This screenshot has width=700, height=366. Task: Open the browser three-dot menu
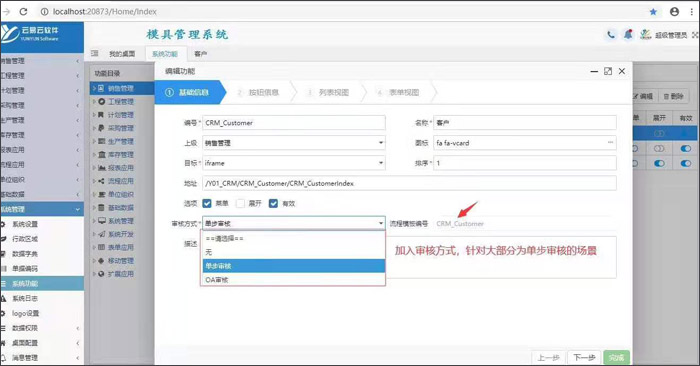pos(692,12)
